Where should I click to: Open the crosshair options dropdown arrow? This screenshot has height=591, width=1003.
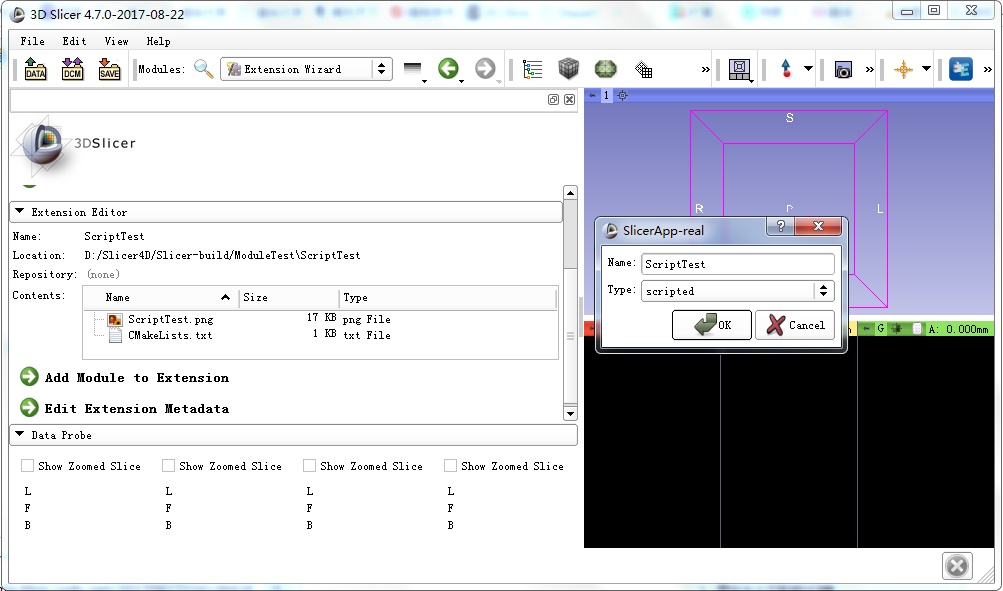coord(926,69)
